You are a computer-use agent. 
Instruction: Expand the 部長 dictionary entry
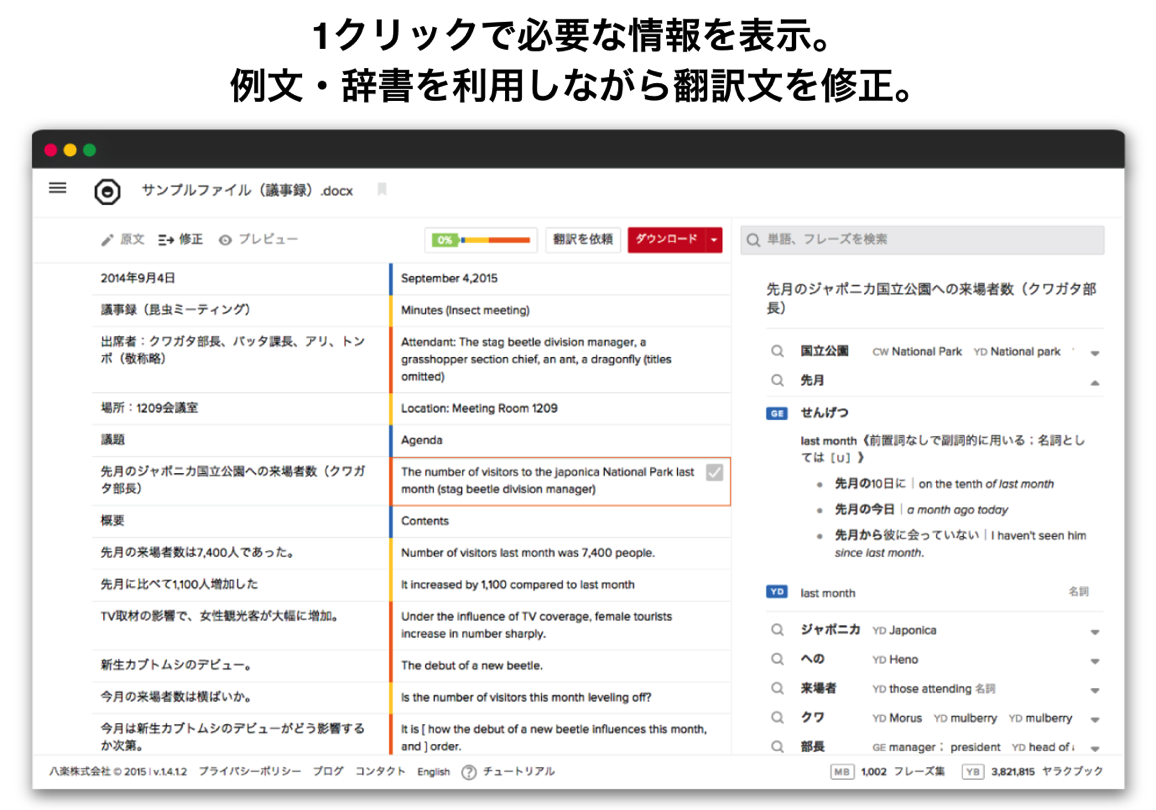point(1095,749)
